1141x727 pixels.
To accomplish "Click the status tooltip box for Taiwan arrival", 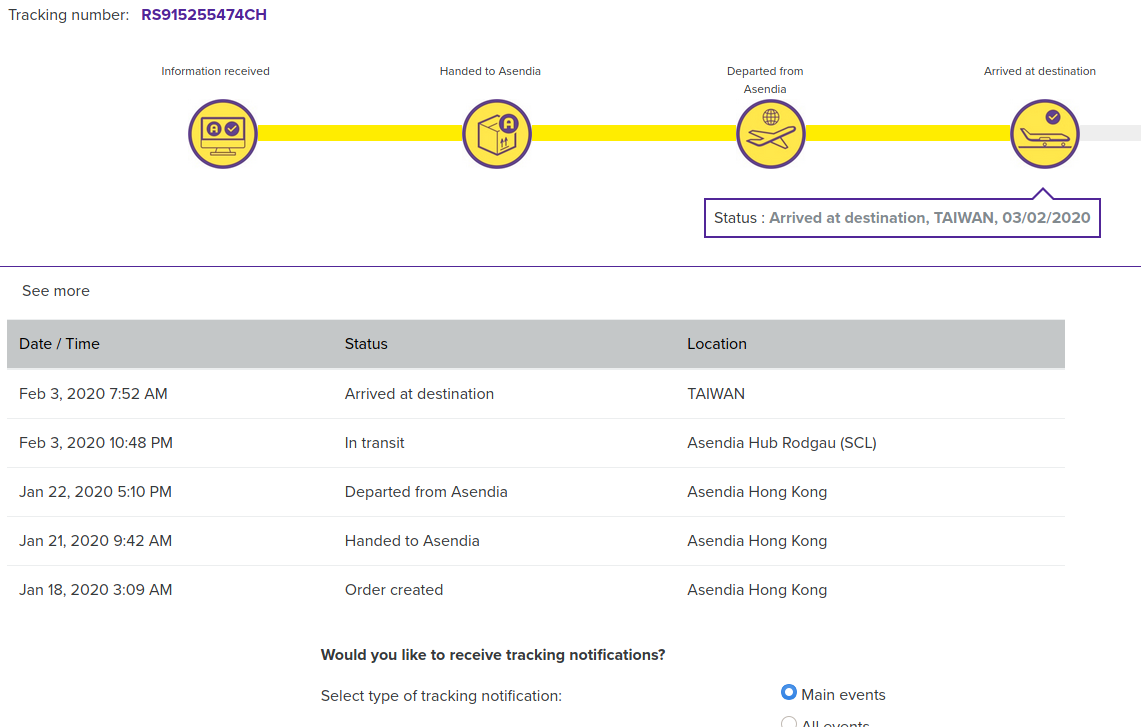I will [902, 218].
